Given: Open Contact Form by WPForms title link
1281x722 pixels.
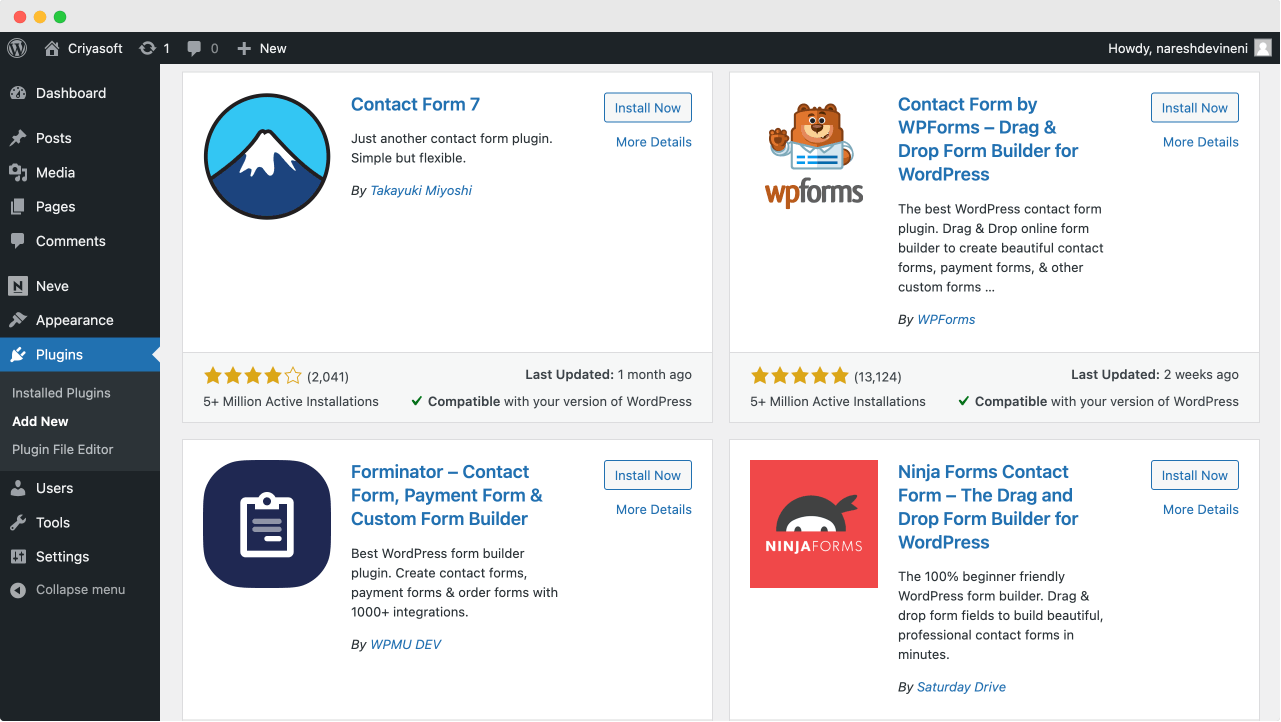Looking at the screenshot, I should pyautogui.click(x=988, y=139).
